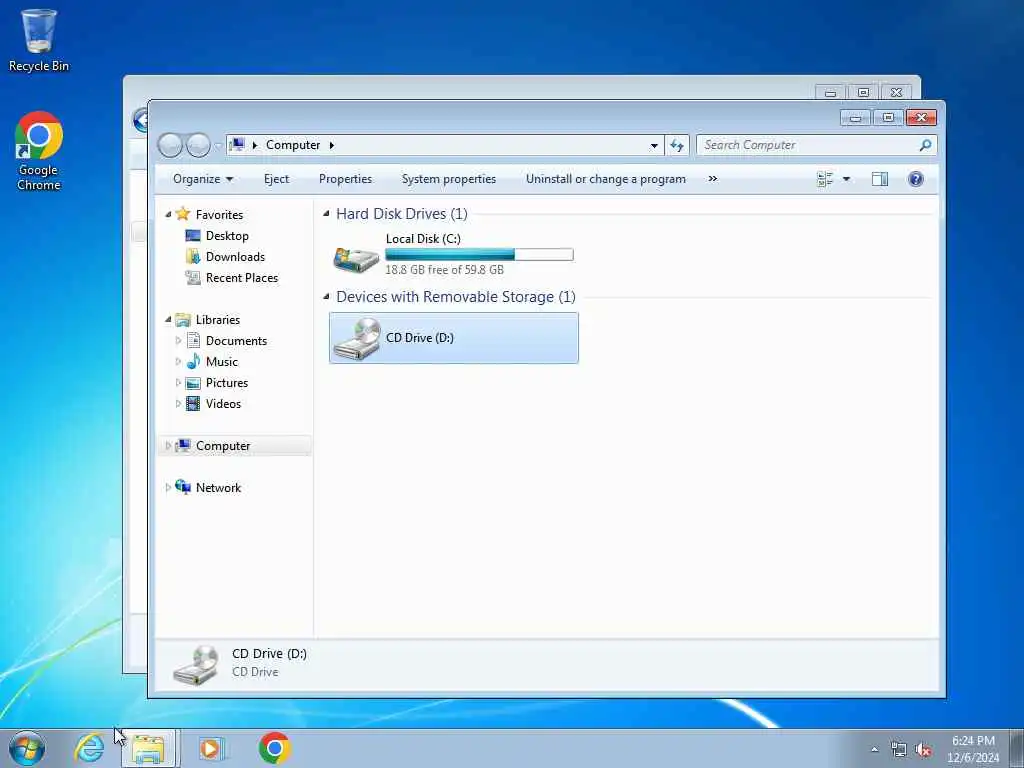Click Properties in the toolbar
This screenshot has width=1024, height=768.
coord(345,179)
